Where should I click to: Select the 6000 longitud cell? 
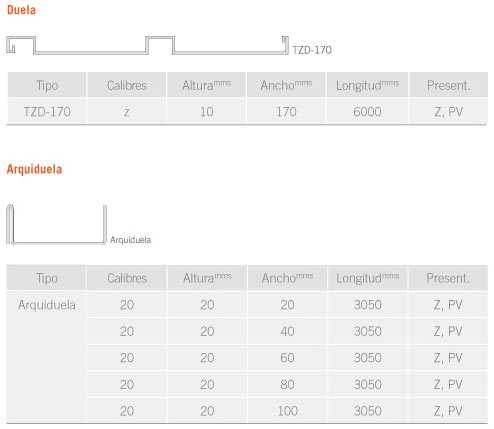coord(367,112)
